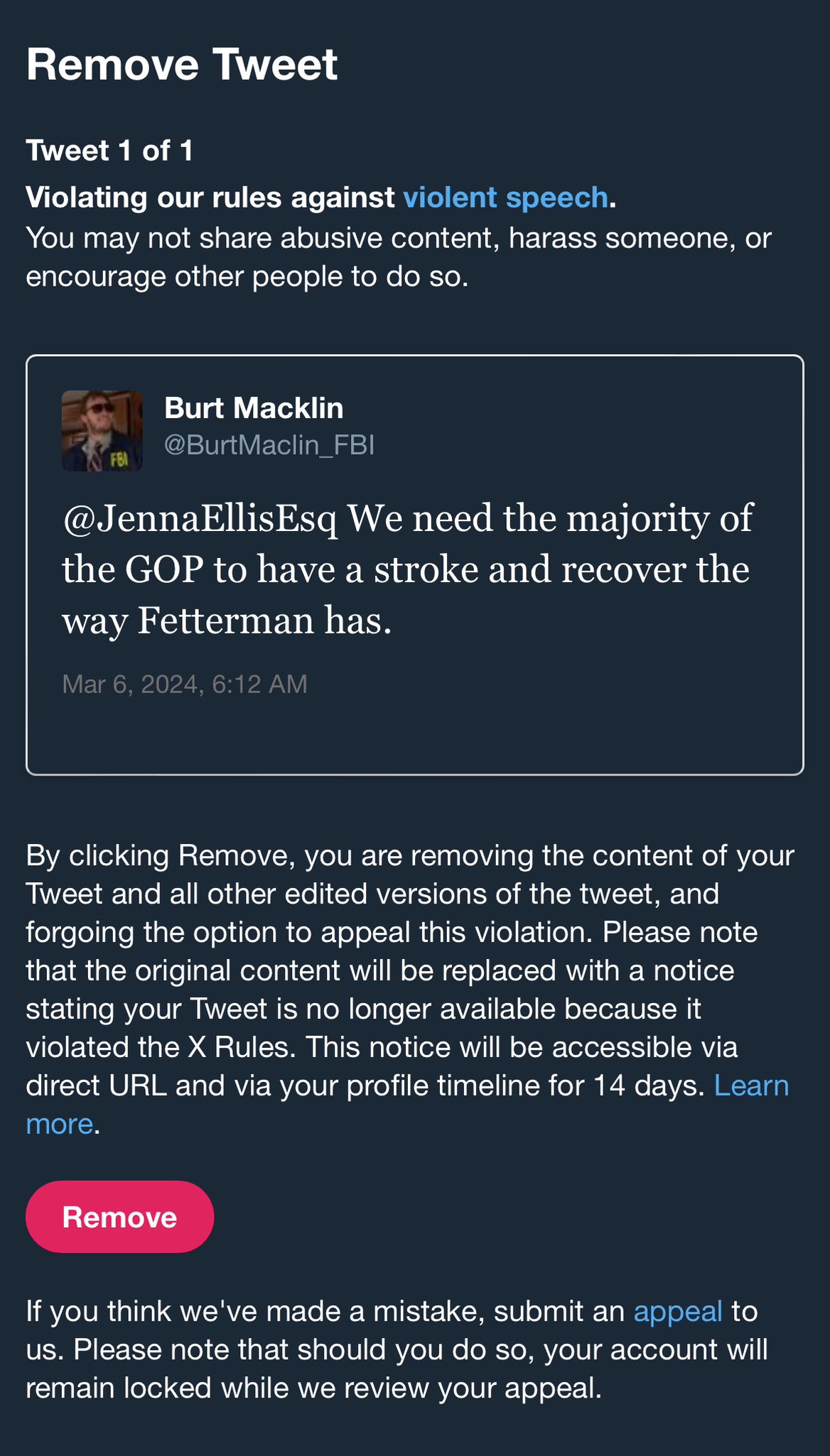Open the "Learn more" link
The width and height of the screenshot is (830, 1456).
tap(750, 1086)
